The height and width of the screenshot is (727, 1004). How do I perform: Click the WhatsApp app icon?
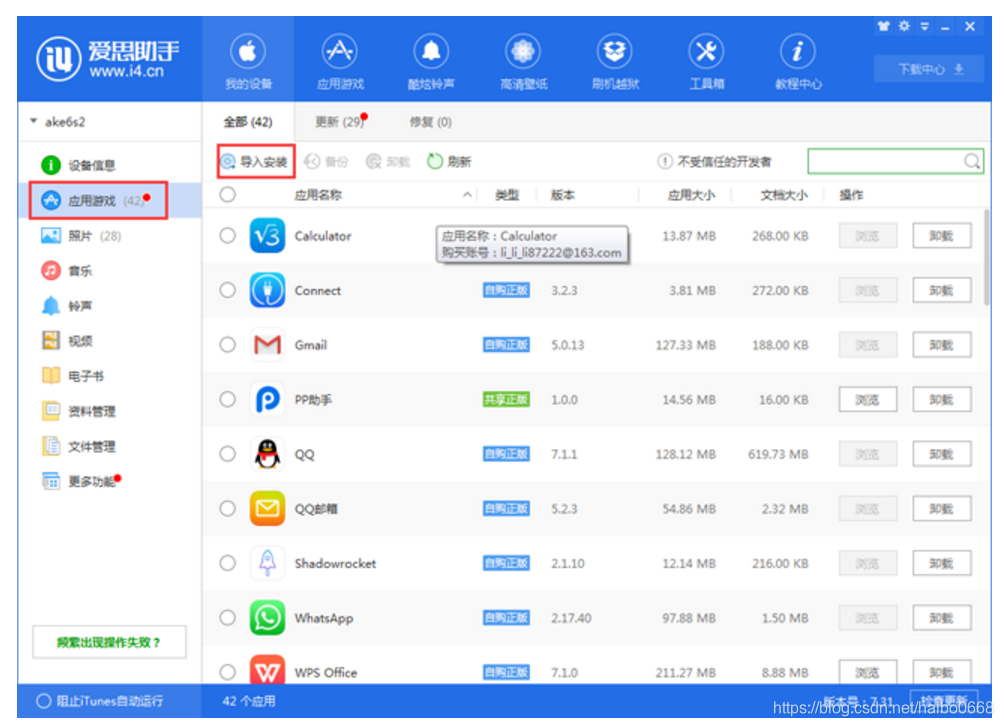pos(267,617)
